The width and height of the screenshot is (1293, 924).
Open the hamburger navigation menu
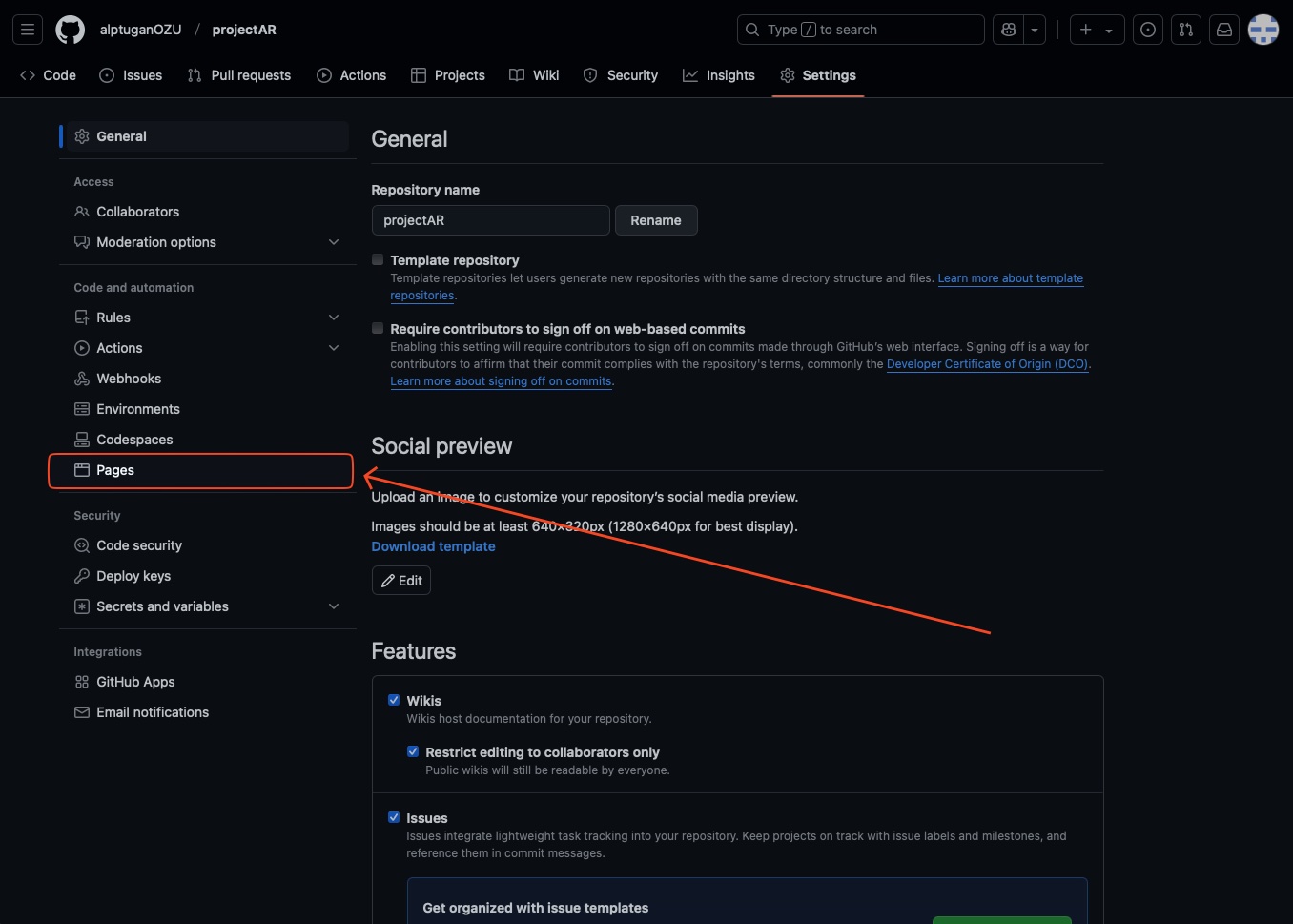coord(28,30)
